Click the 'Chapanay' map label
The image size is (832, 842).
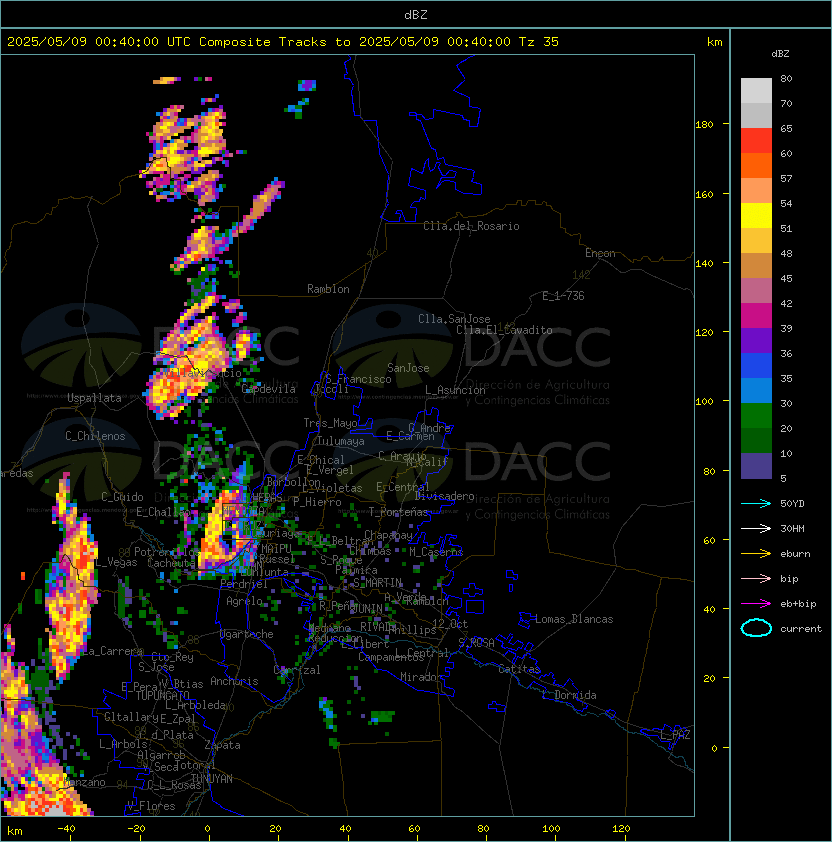point(388,535)
